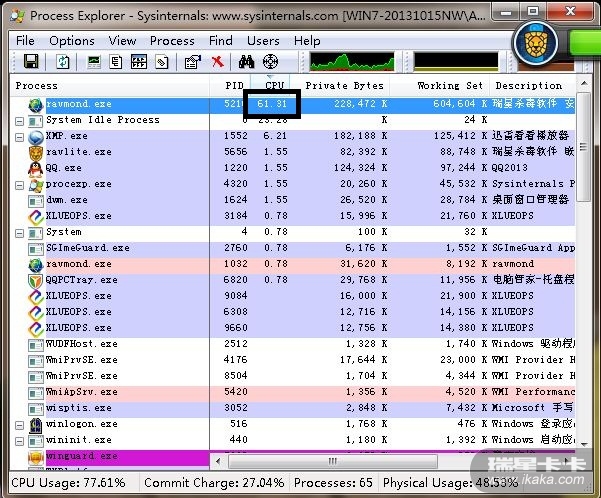Click icon of XLUEOPS.exe with PID 3184
601x498 pixels.
pos(36,217)
